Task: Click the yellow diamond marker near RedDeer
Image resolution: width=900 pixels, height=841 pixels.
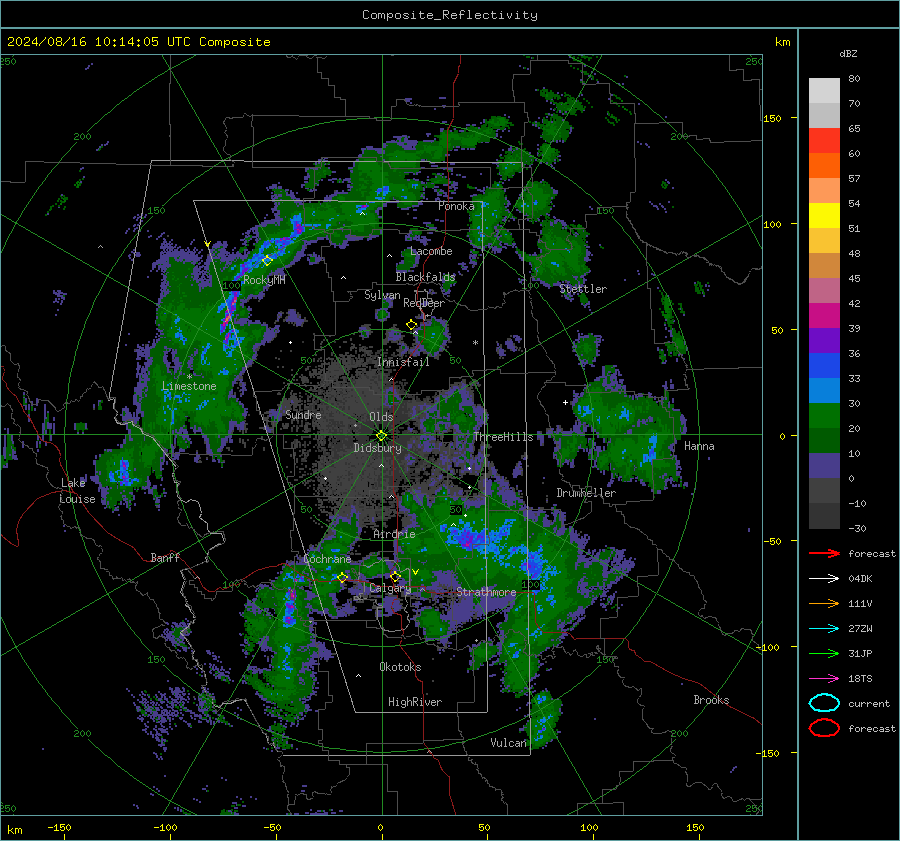Action: [411, 325]
